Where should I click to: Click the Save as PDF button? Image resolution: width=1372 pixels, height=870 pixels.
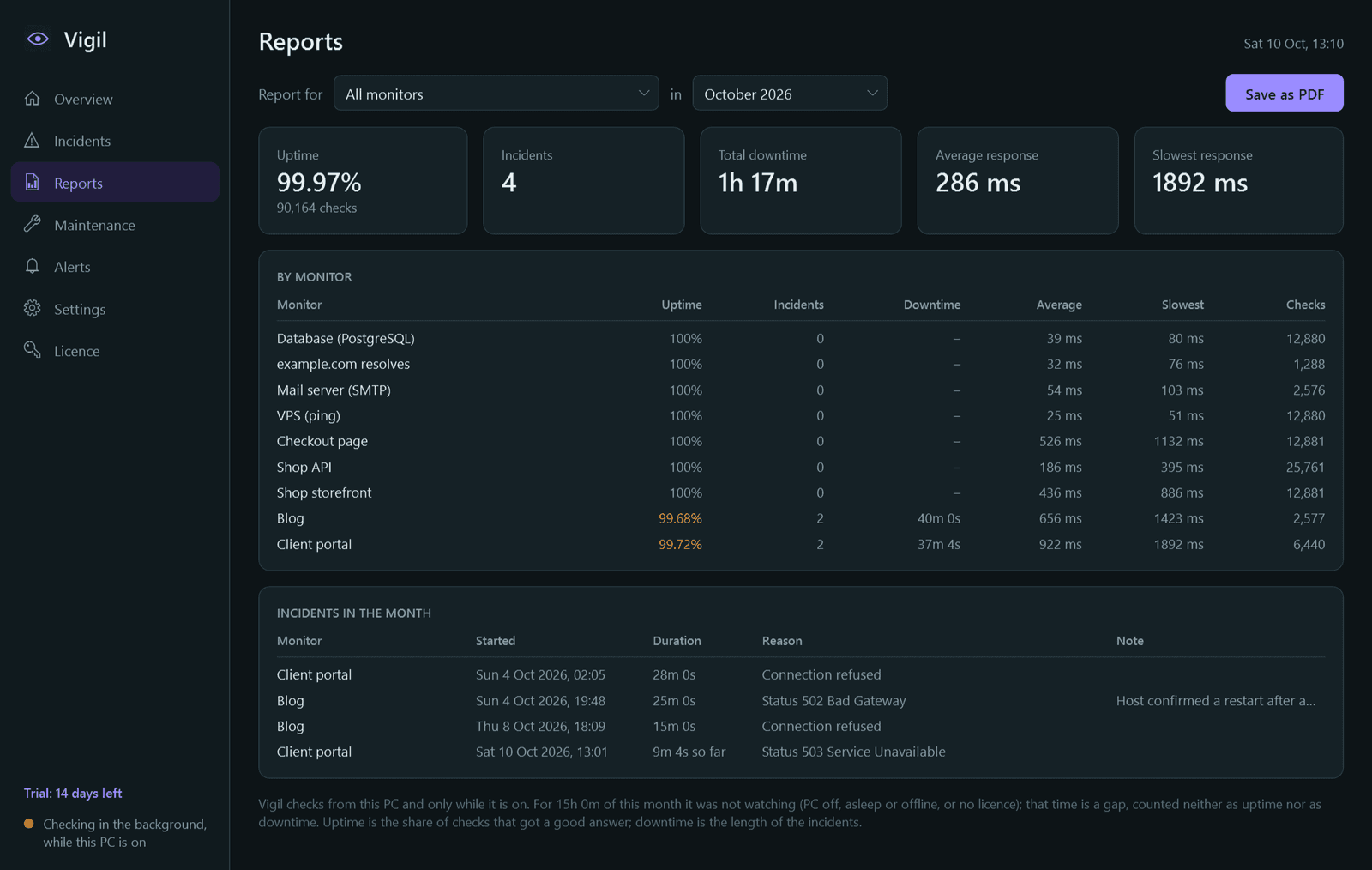coord(1284,94)
